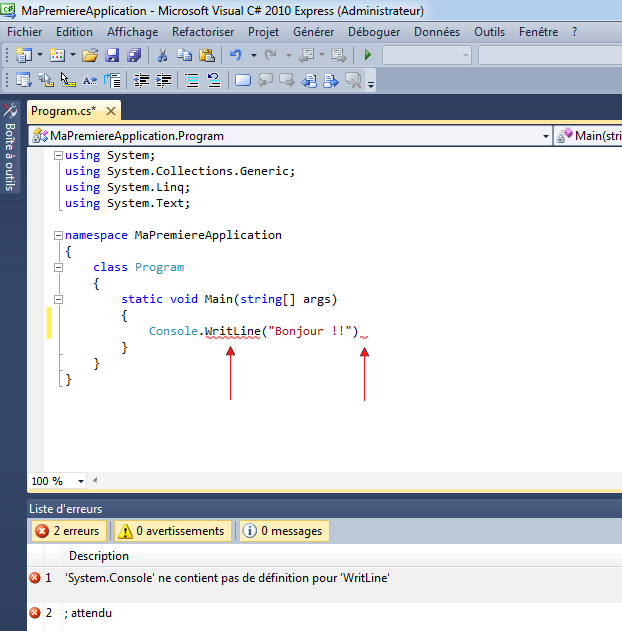Click the Open File folder icon
The image size is (622, 631).
pos(90,55)
